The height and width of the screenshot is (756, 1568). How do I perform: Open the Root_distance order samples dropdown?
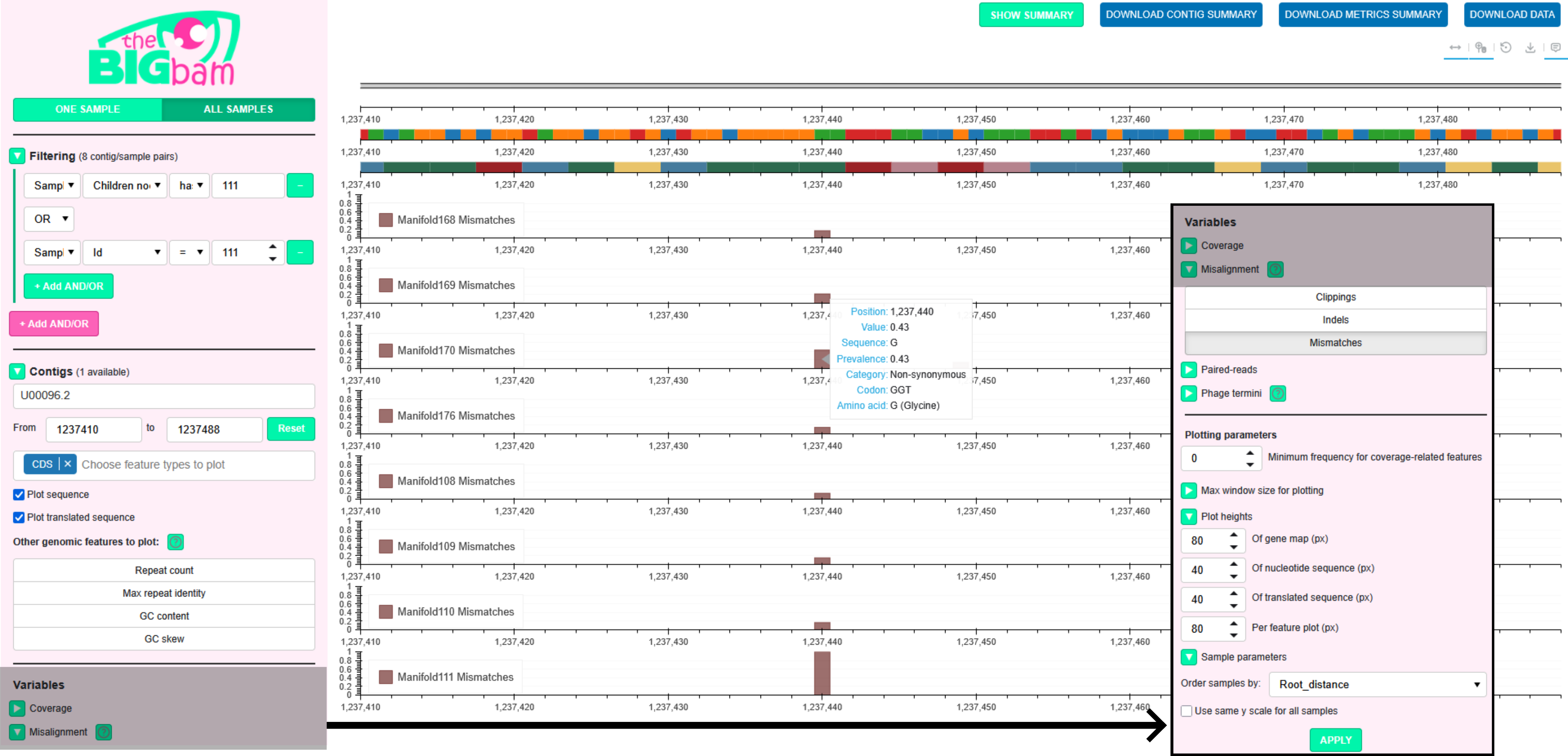click(x=1377, y=685)
